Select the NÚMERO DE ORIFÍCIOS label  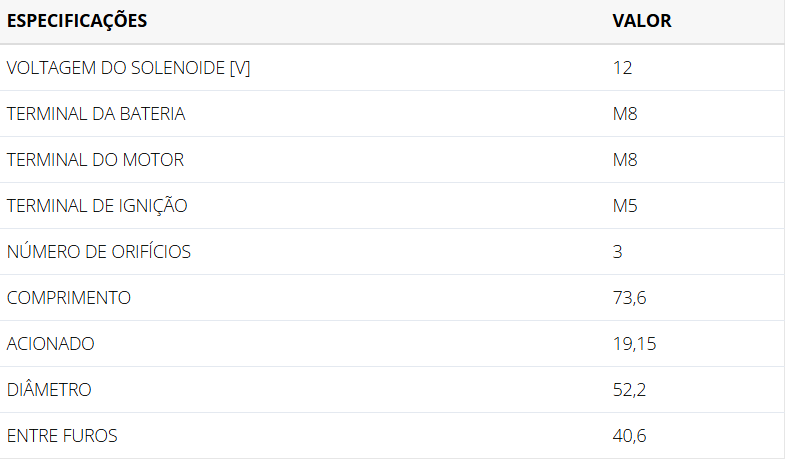(99, 252)
